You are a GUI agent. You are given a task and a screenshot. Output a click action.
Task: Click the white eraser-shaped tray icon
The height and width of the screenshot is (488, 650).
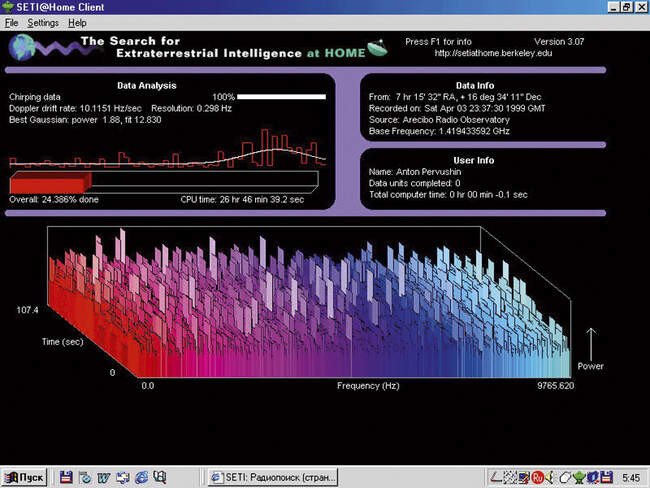[565, 478]
